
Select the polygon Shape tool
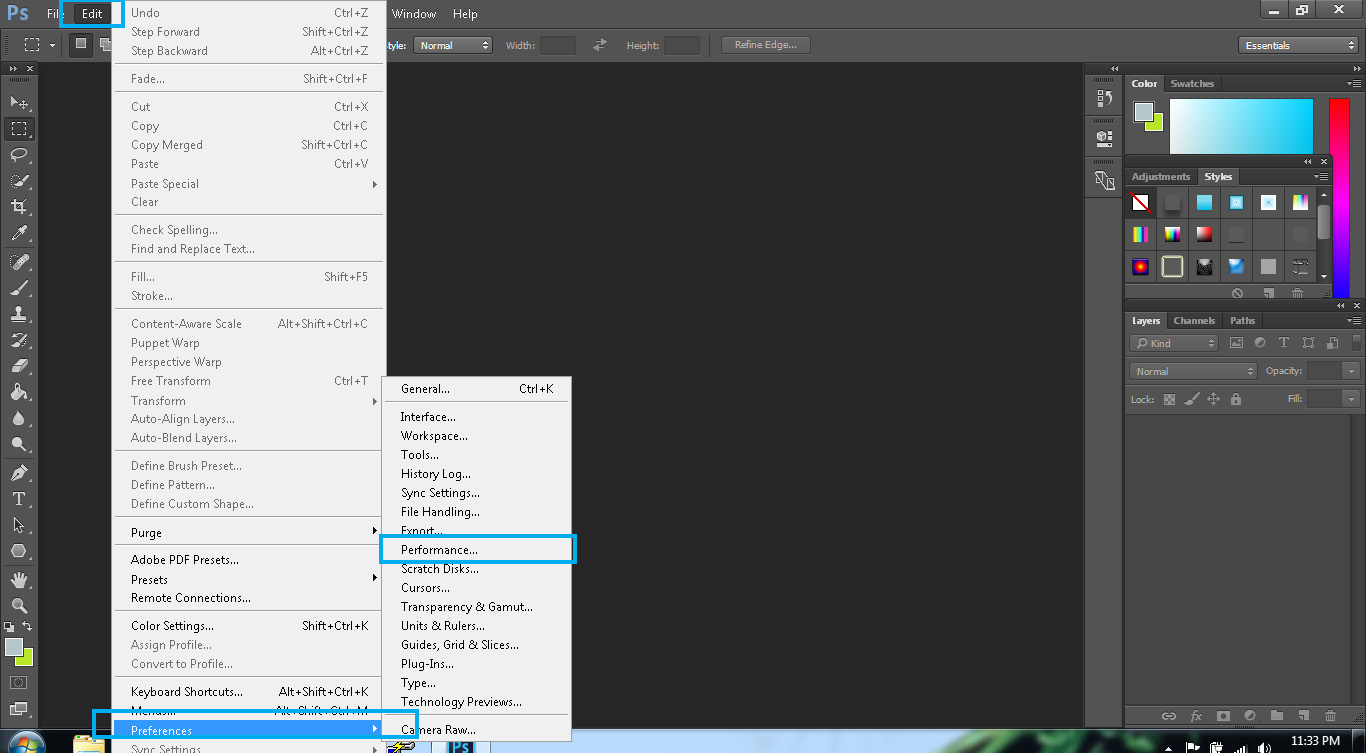click(x=19, y=550)
